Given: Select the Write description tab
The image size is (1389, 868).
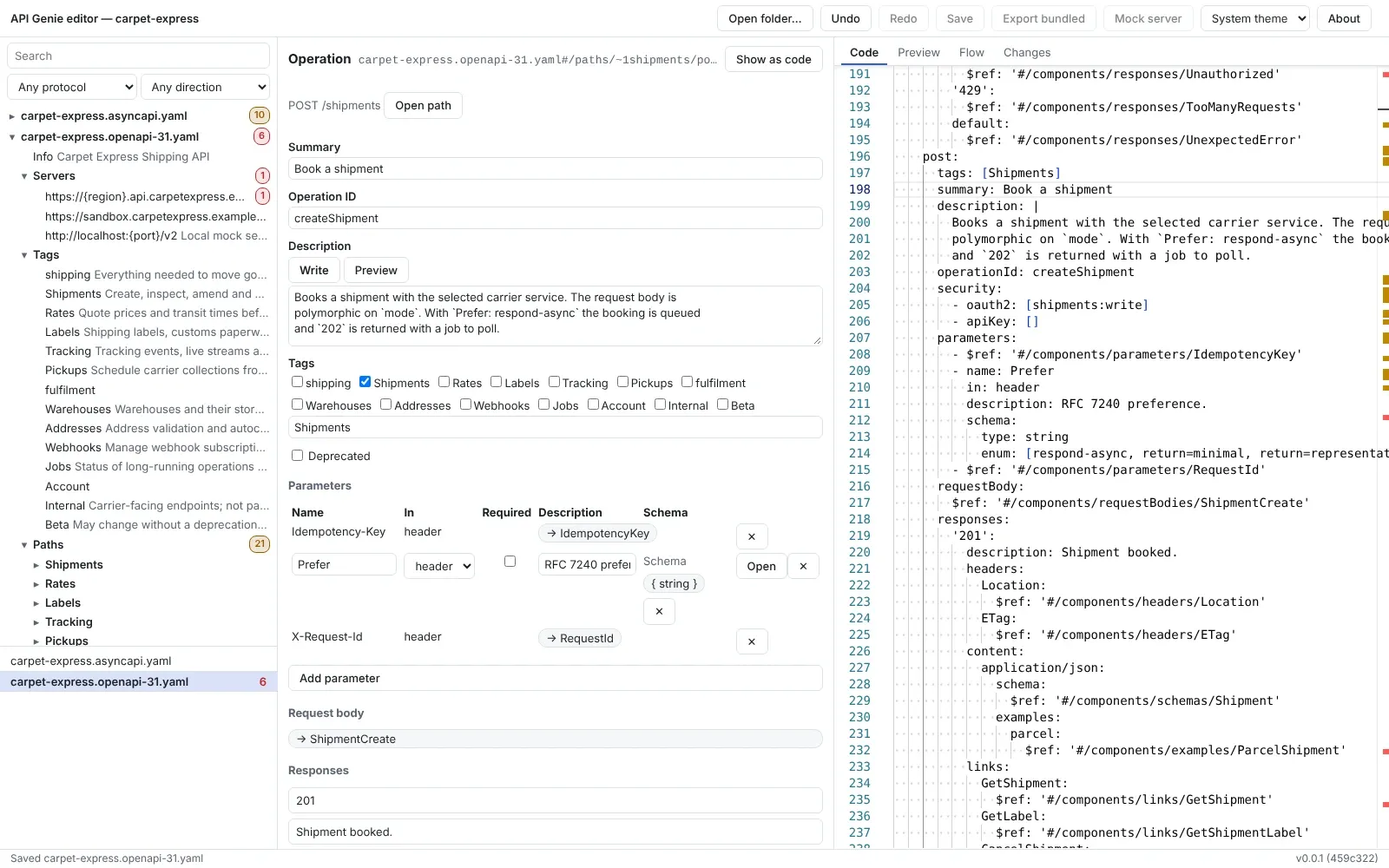Looking at the screenshot, I should [x=314, y=270].
